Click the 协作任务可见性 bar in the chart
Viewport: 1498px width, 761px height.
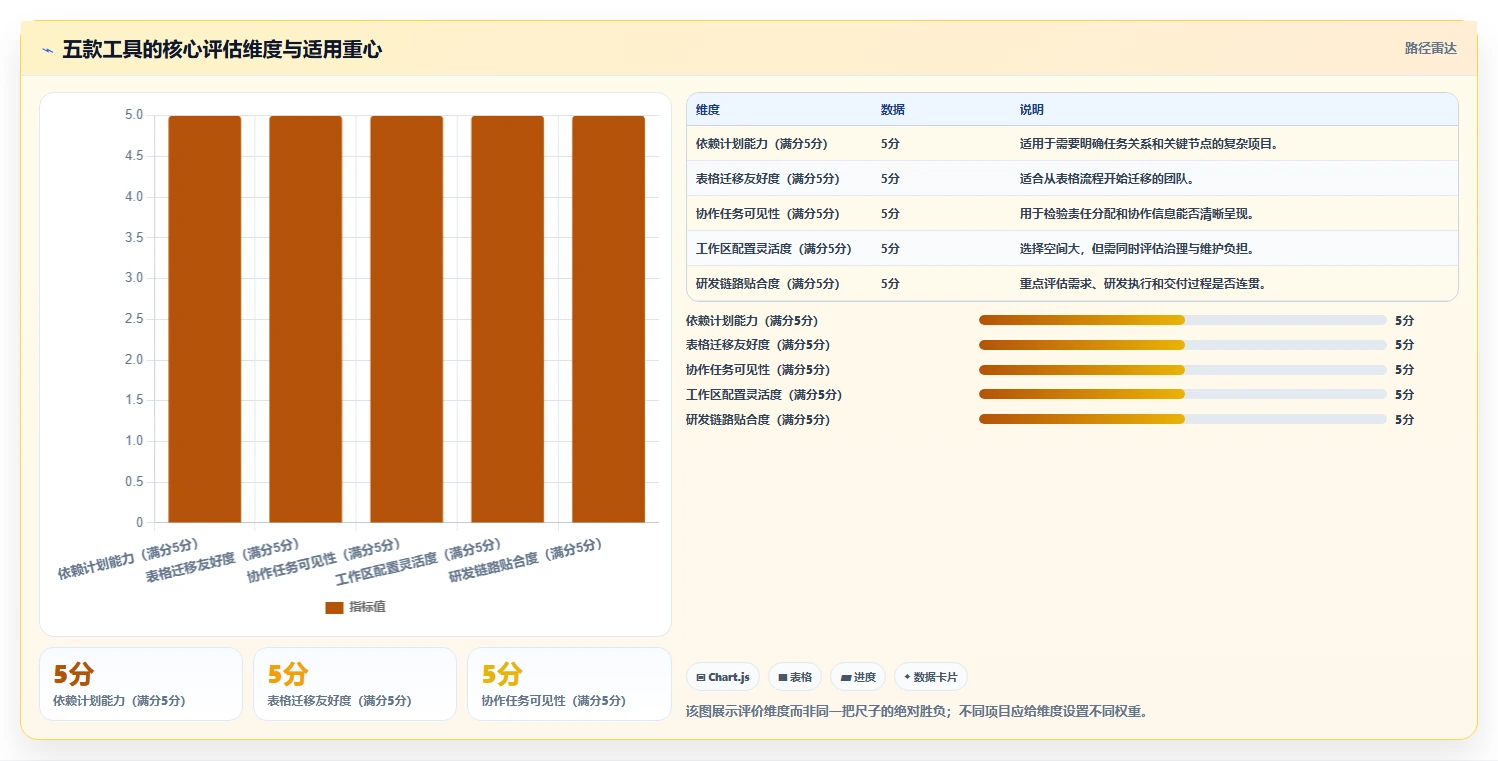[x=406, y=319]
